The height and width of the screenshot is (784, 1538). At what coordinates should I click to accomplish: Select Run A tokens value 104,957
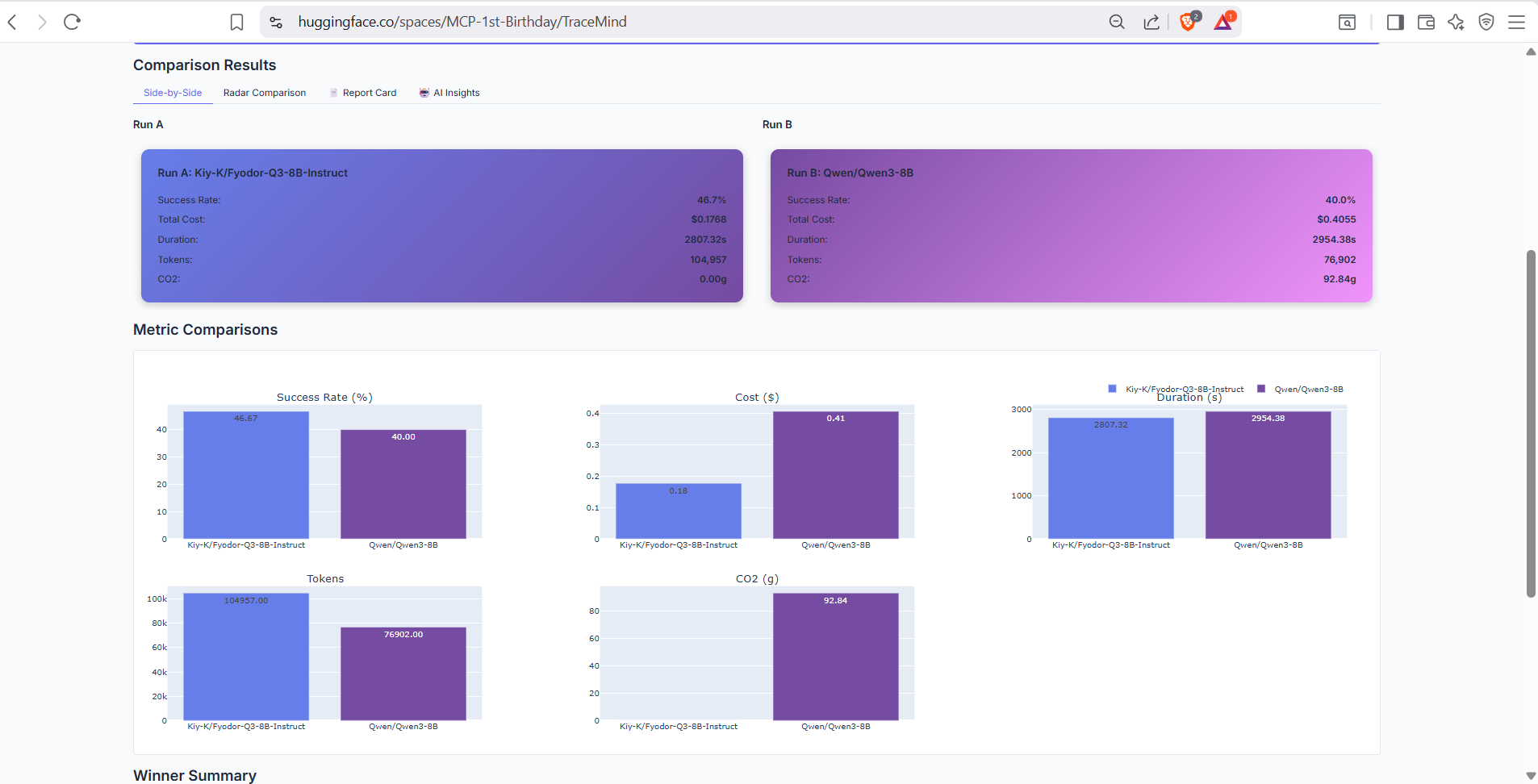tap(708, 260)
